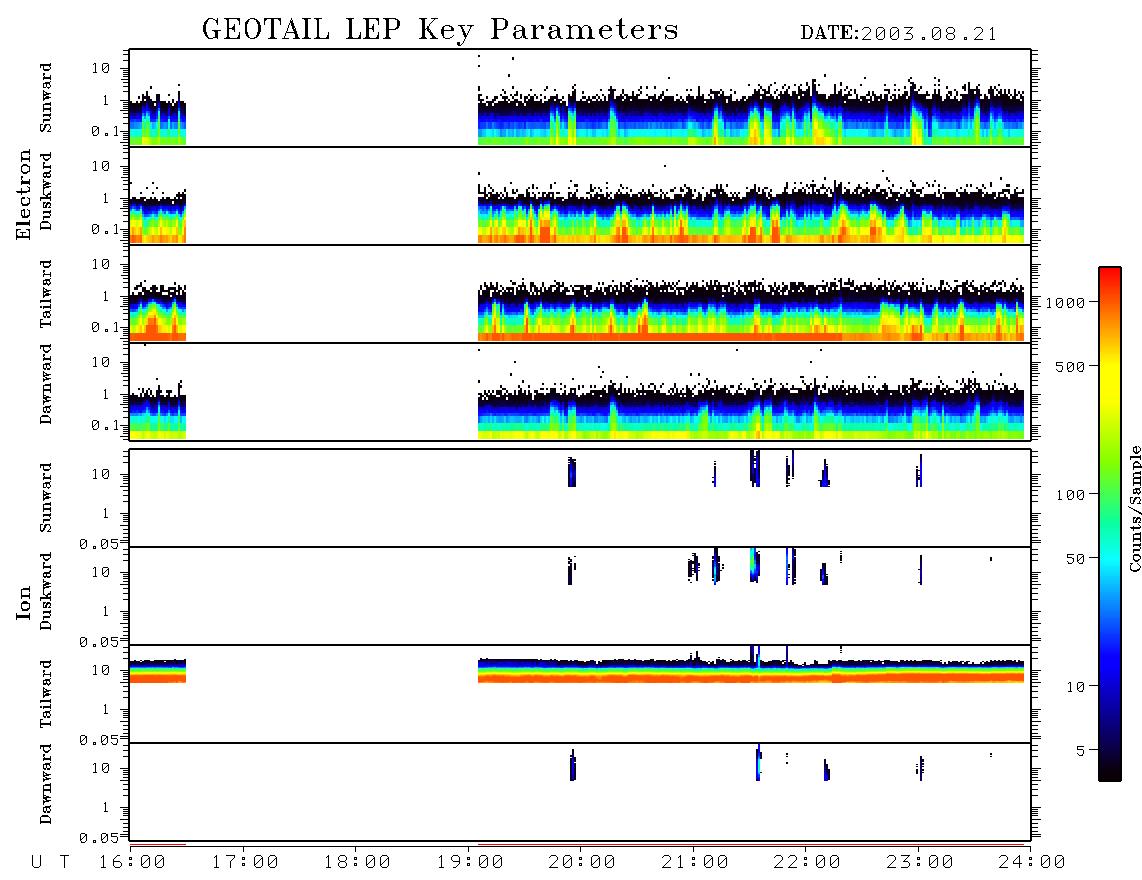Select the '22:00' time axis label
Image resolution: width=1142 pixels, height=880 pixels.
click(807, 863)
